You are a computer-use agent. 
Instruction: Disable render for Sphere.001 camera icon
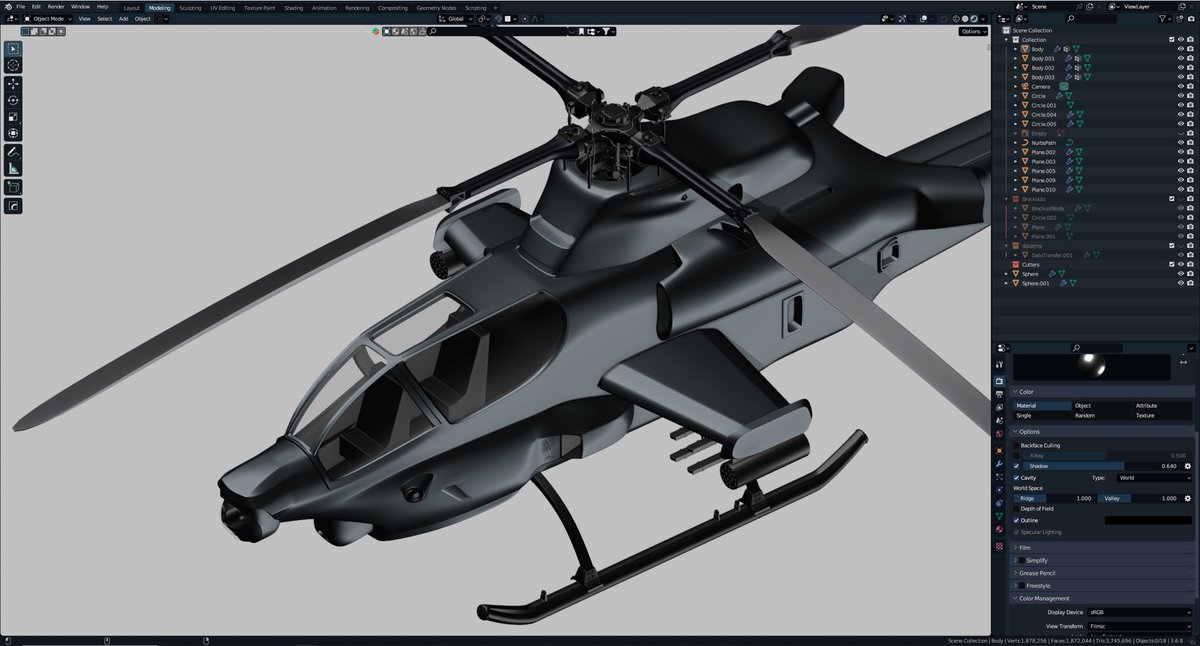point(1190,284)
